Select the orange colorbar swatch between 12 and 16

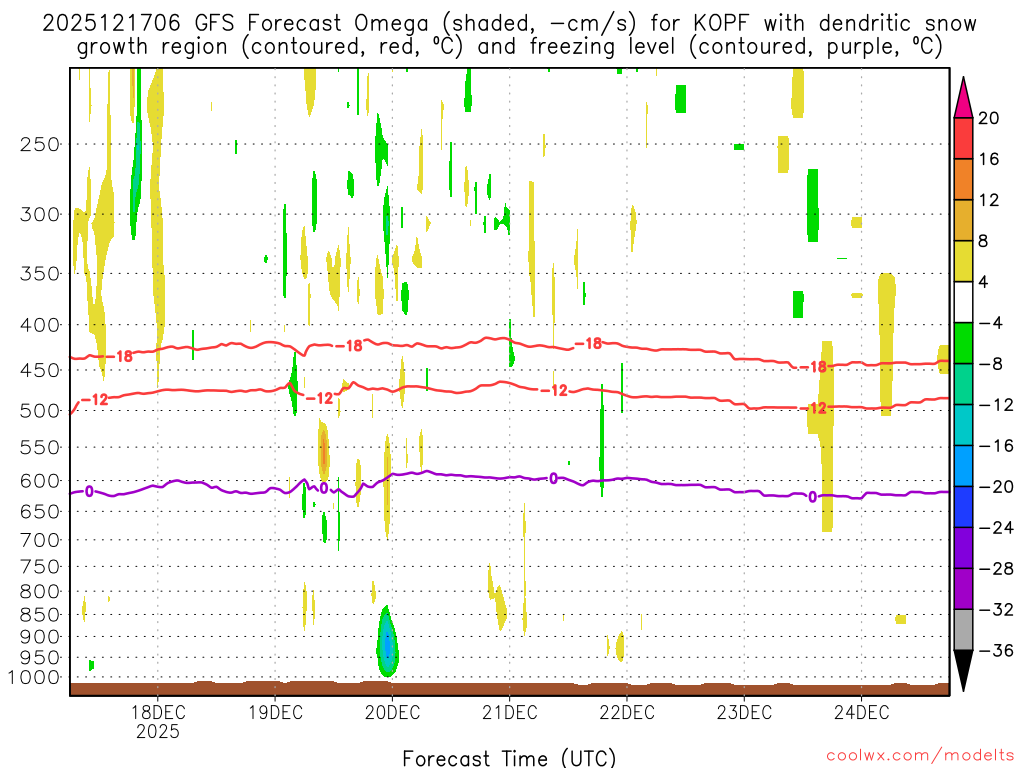964,179
